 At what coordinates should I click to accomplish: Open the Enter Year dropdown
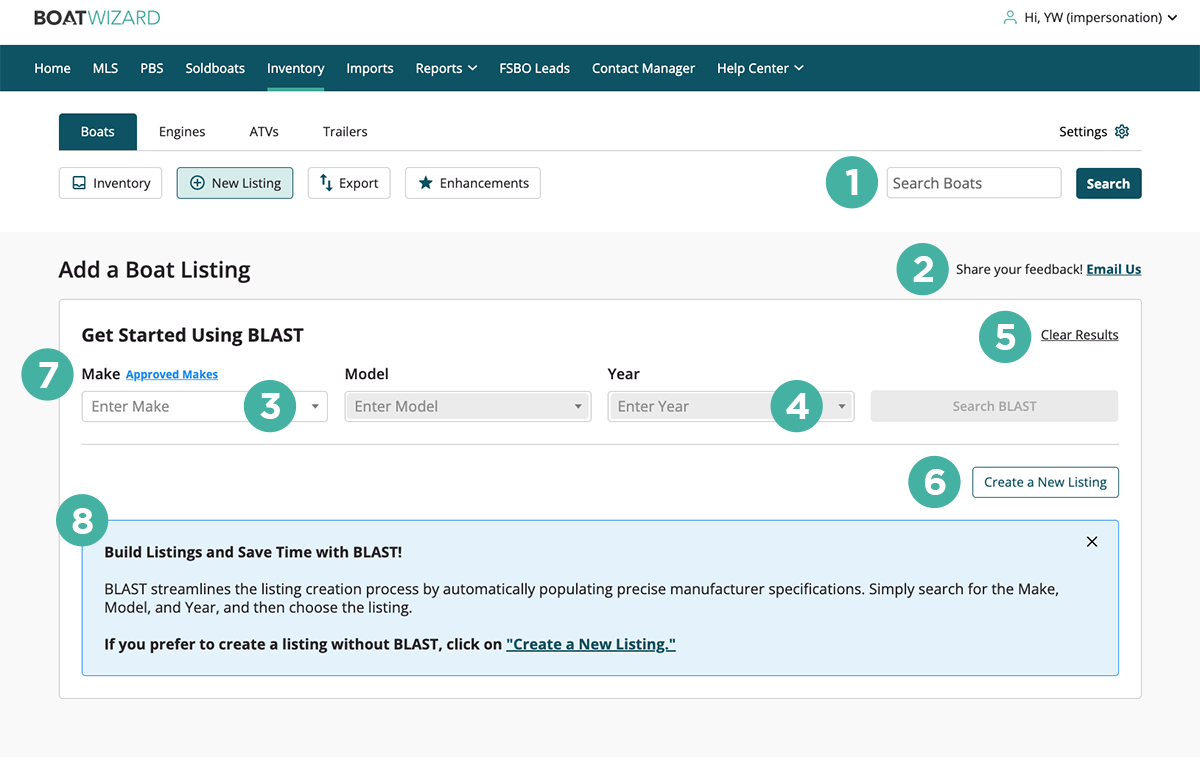point(731,406)
